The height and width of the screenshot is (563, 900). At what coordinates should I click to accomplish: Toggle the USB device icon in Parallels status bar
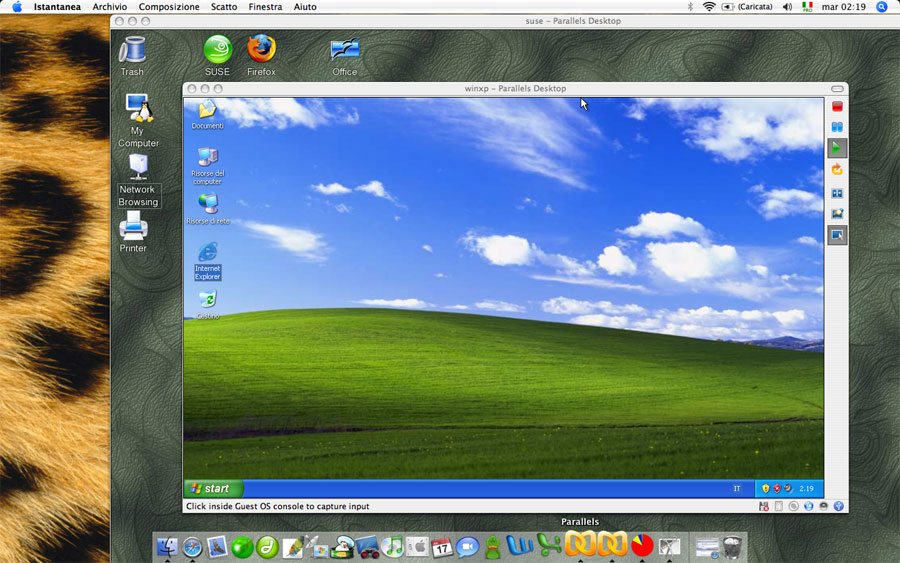(x=838, y=506)
